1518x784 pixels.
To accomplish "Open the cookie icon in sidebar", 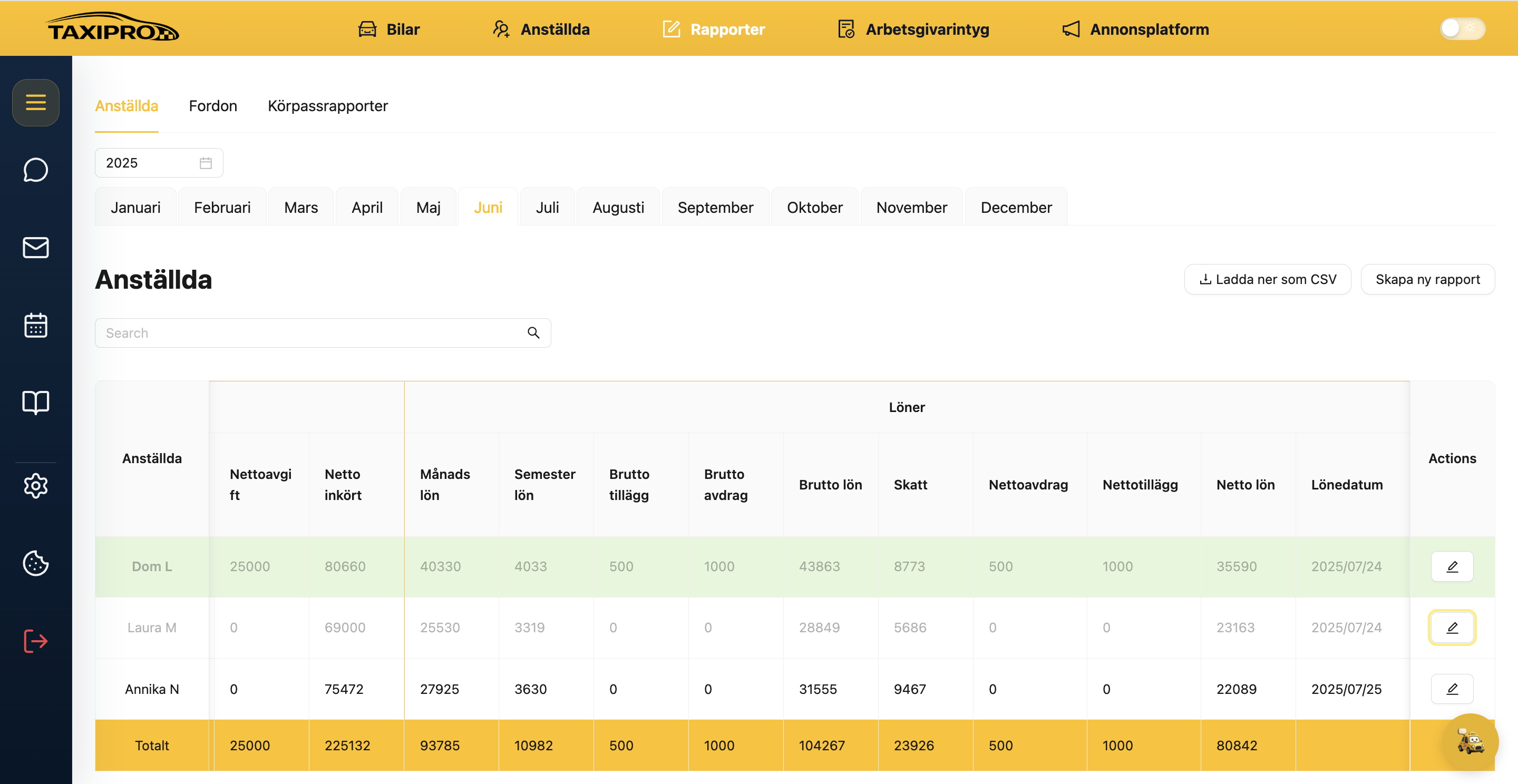I will click(x=35, y=563).
